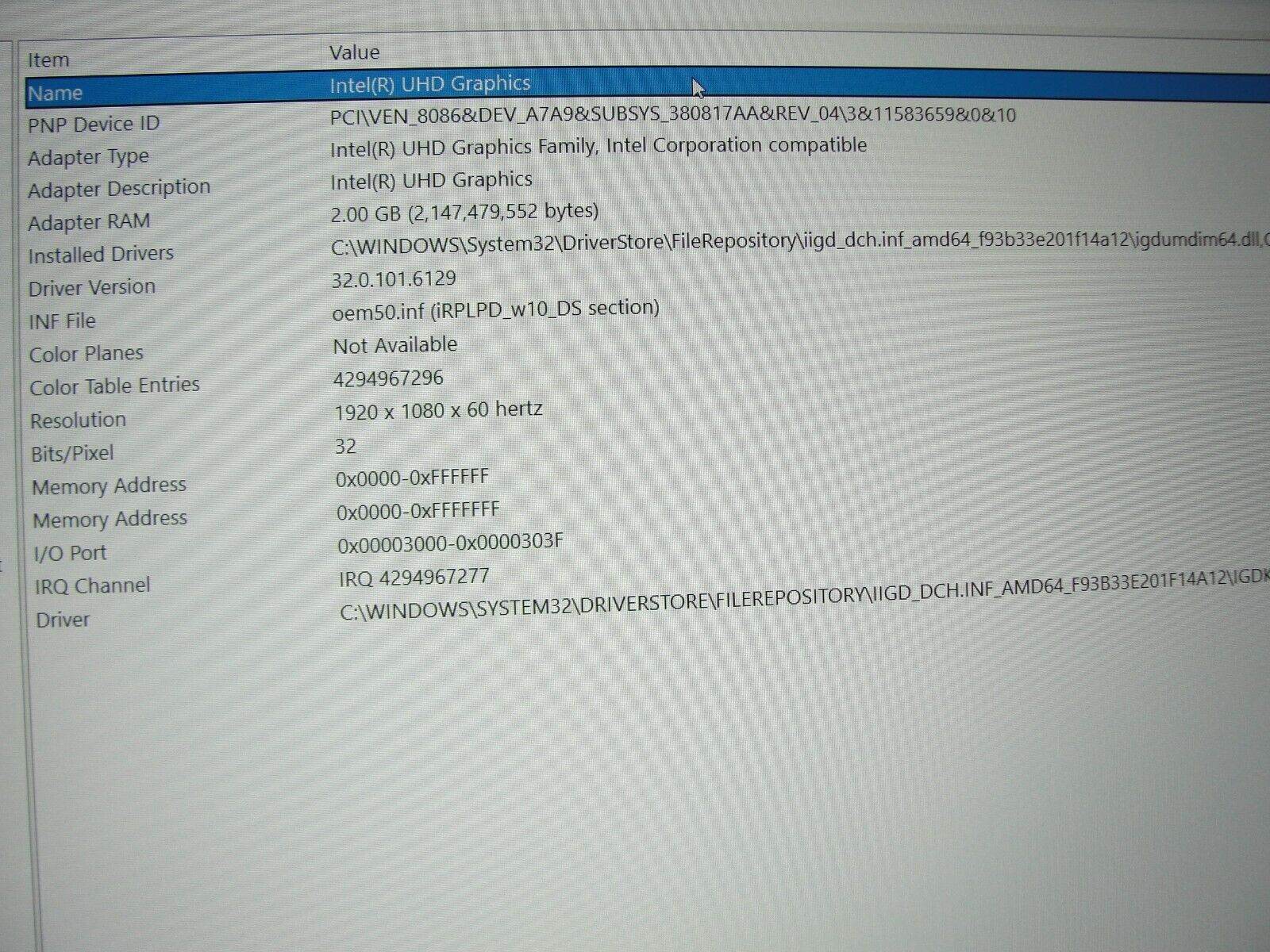The width and height of the screenshot is (1270, 952).
Task: Click the Adapter Type entry
Action: pyautogui.click(x=88, y=157)
